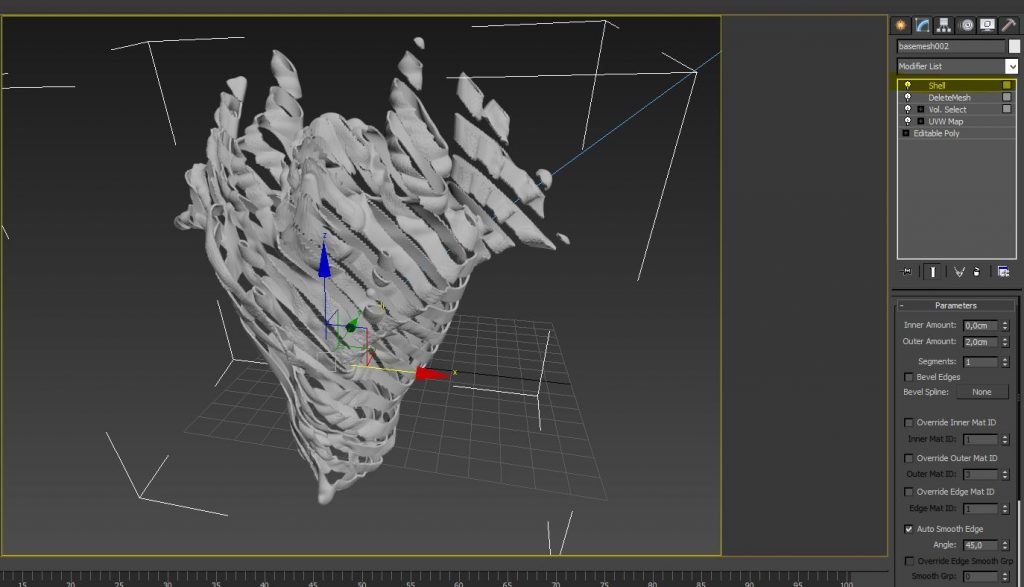Toggle Show End Result button

[932, 271]
